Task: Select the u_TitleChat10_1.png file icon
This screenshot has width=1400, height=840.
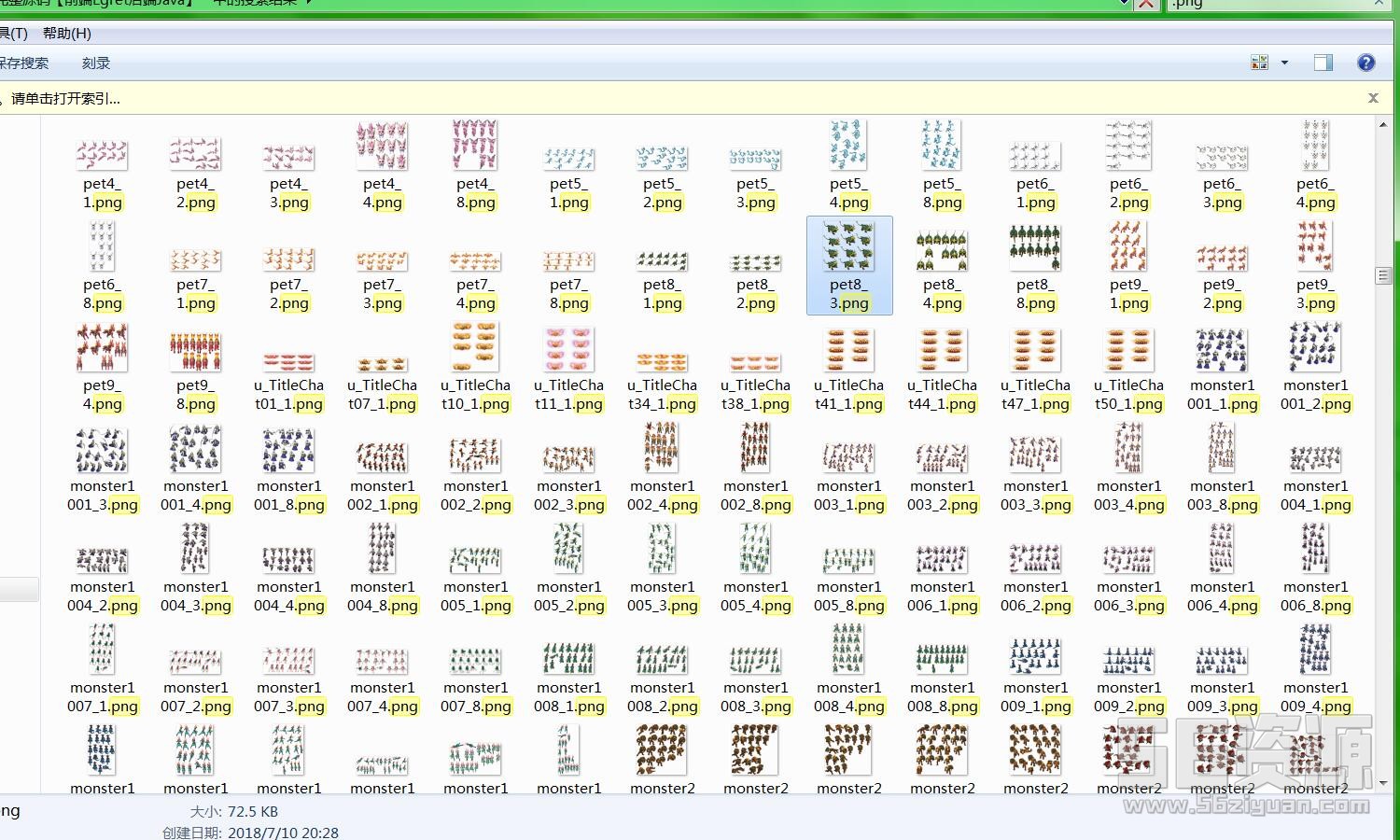Action: 475,347
